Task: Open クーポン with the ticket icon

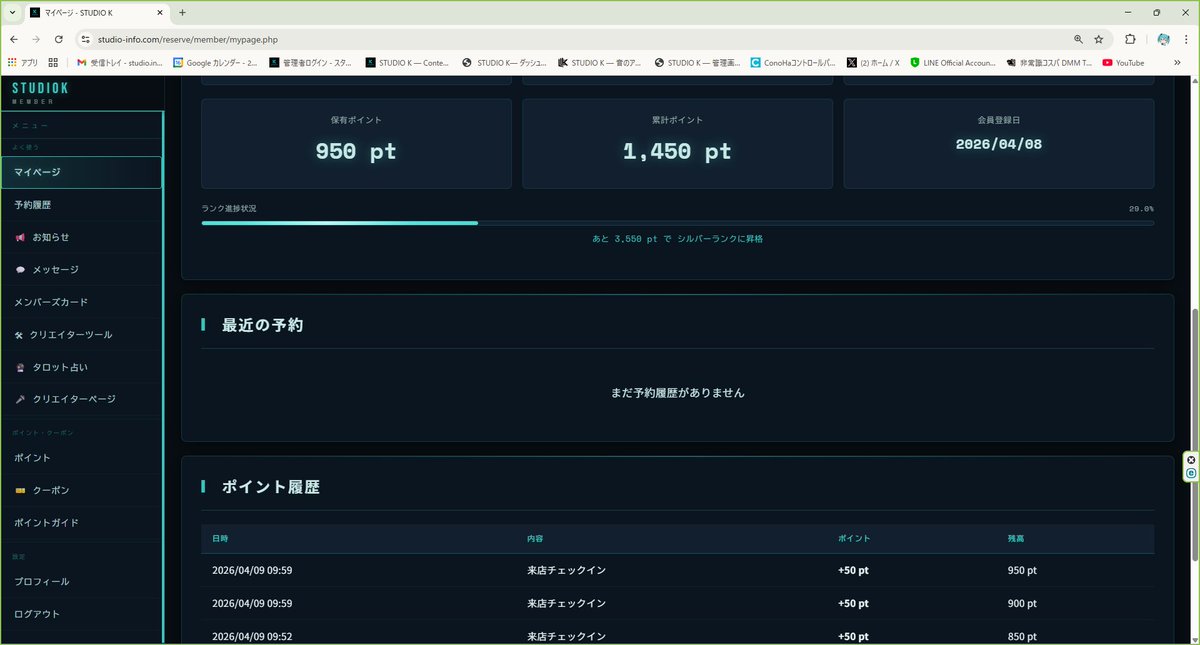Action: (81, 490)
